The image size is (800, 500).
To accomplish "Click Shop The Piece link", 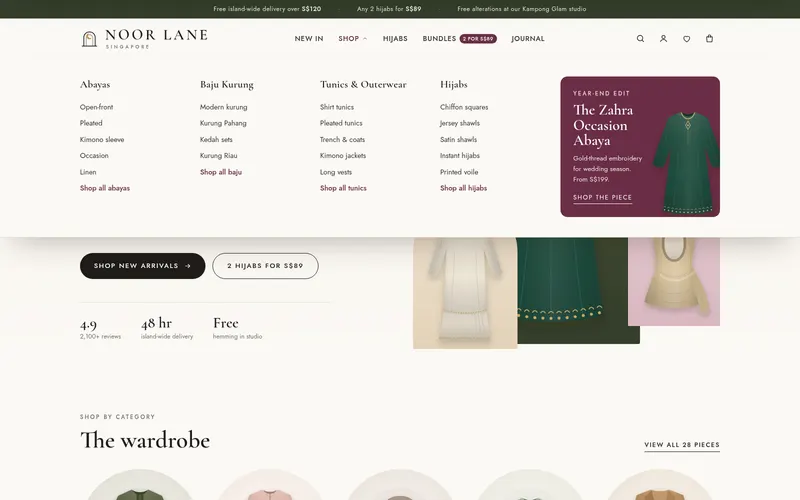I will tap(603, 197).
